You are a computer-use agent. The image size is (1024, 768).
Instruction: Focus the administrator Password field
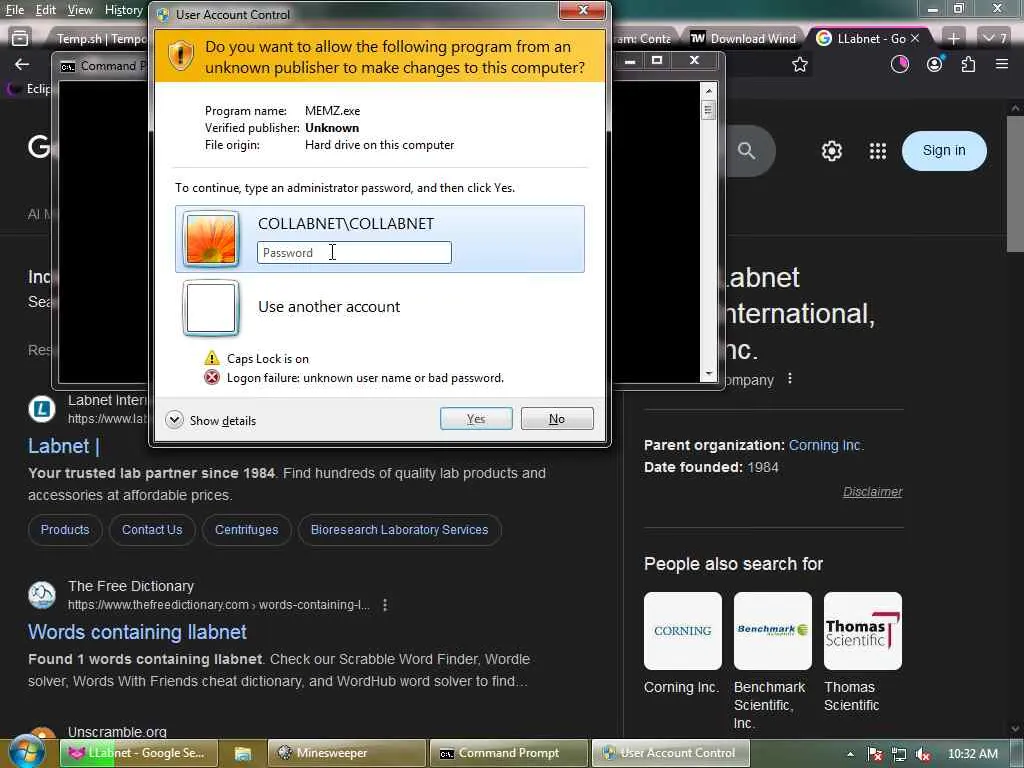pos(354,253)
